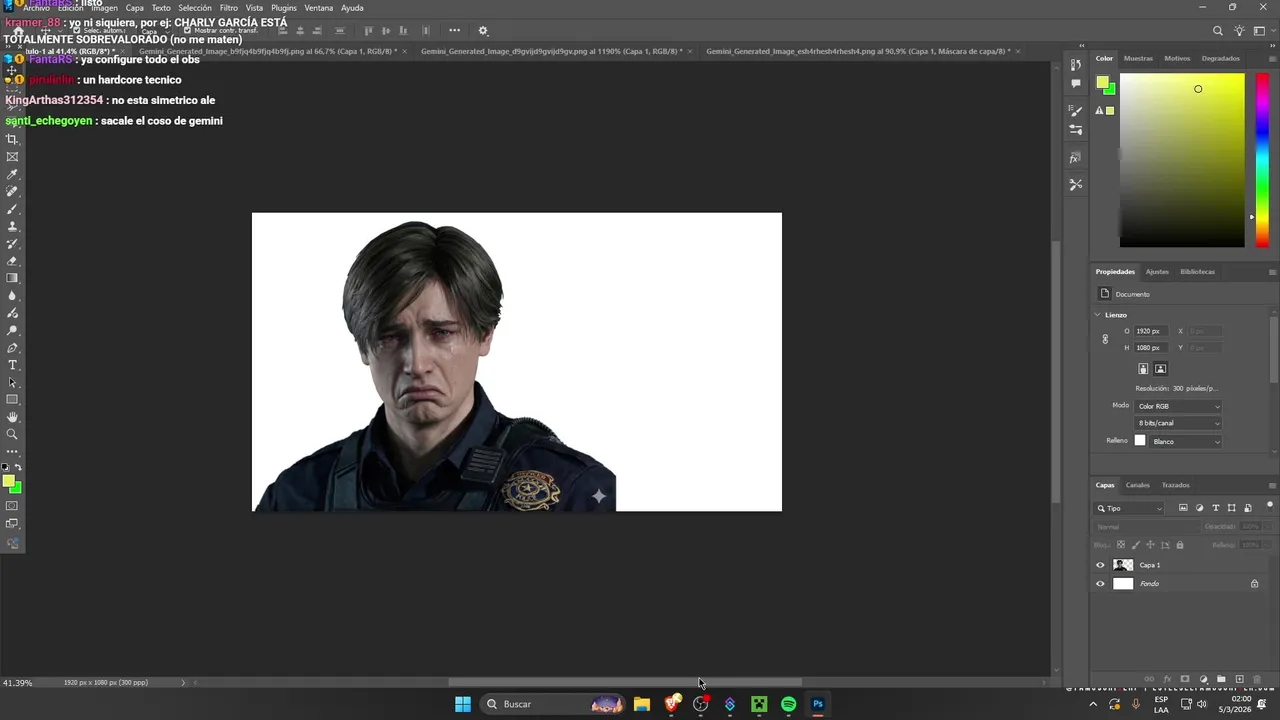
Task: Open the fx Styles collapsed panel icon
Action: point(1075,158)
